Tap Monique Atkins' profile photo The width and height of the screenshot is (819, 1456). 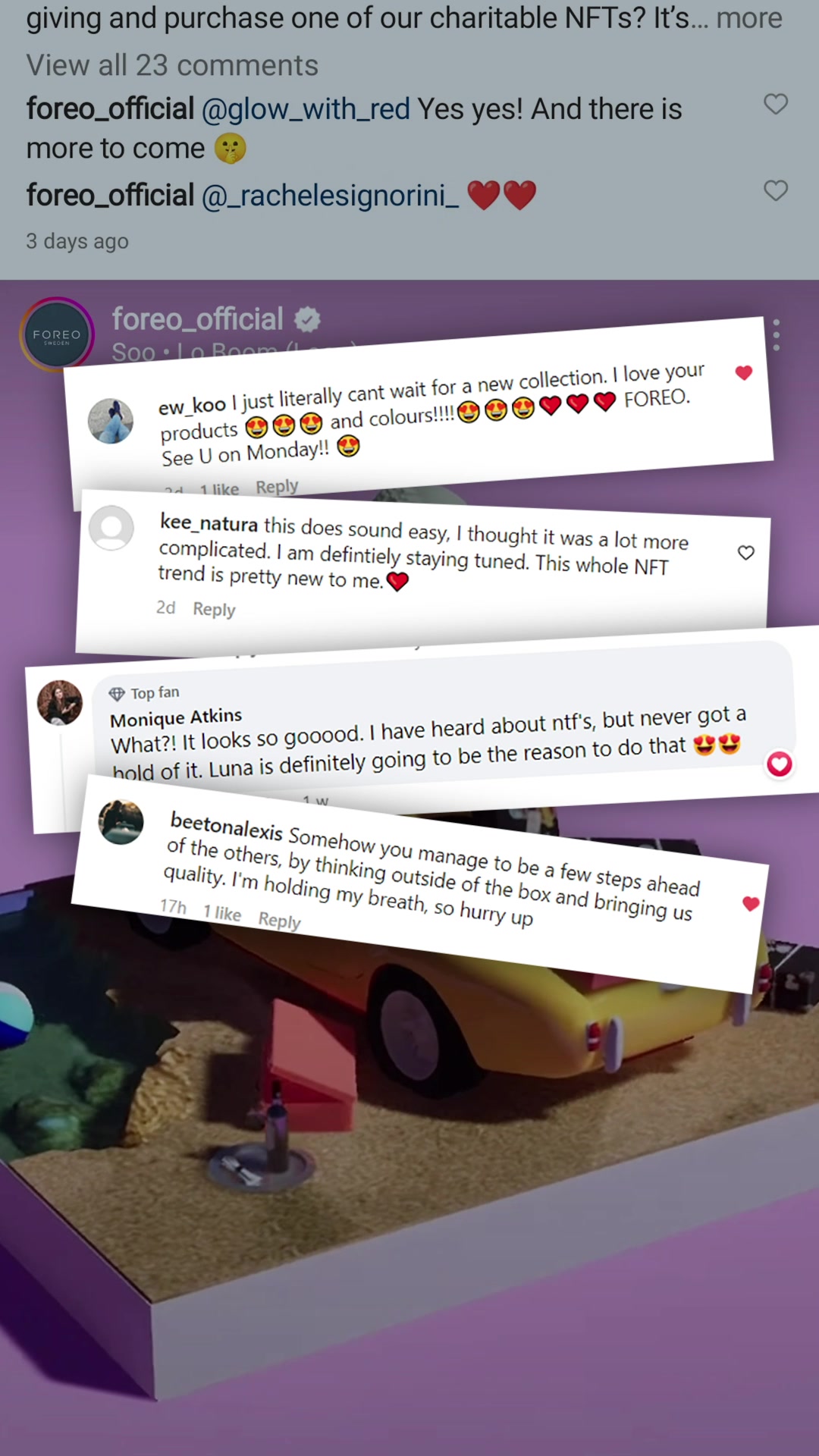pyautogui.click(x=60, y=703)
